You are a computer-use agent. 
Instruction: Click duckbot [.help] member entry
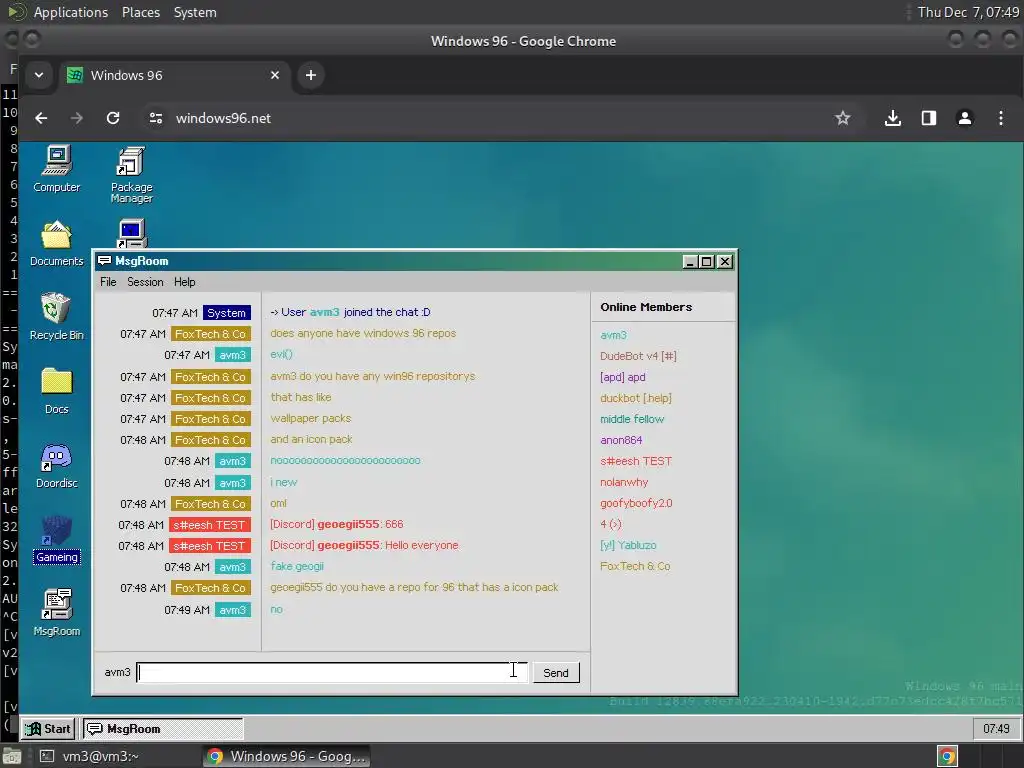pyautogui.click(x=635, y=398)
